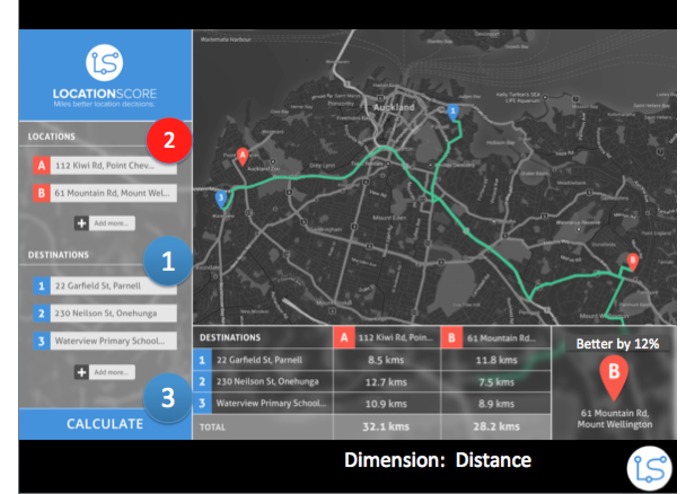Click the 7.5 kms cell

496,381
